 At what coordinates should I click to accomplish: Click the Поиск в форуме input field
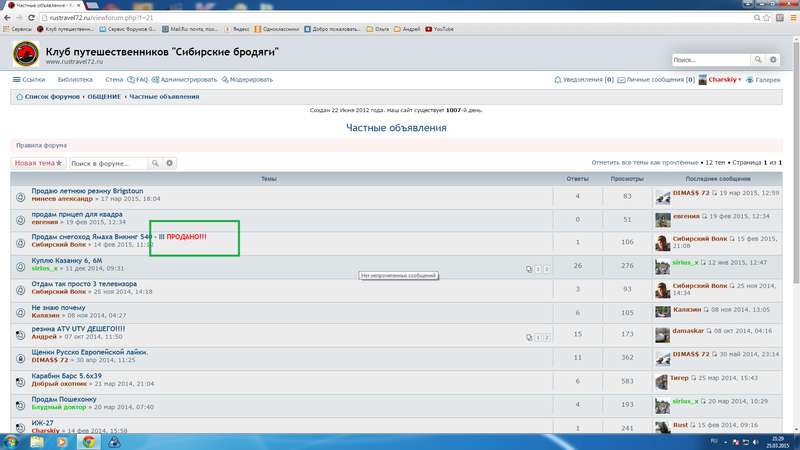(x=108, y=163)
